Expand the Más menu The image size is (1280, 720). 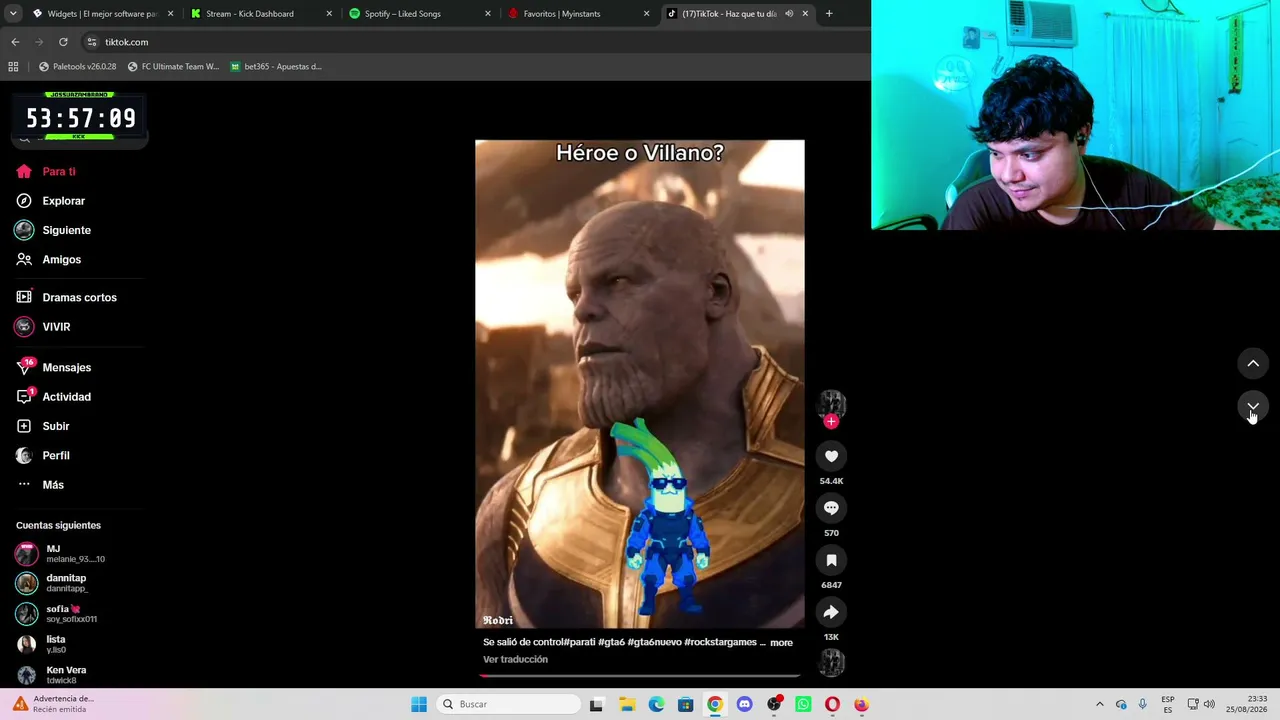[40, 485]
